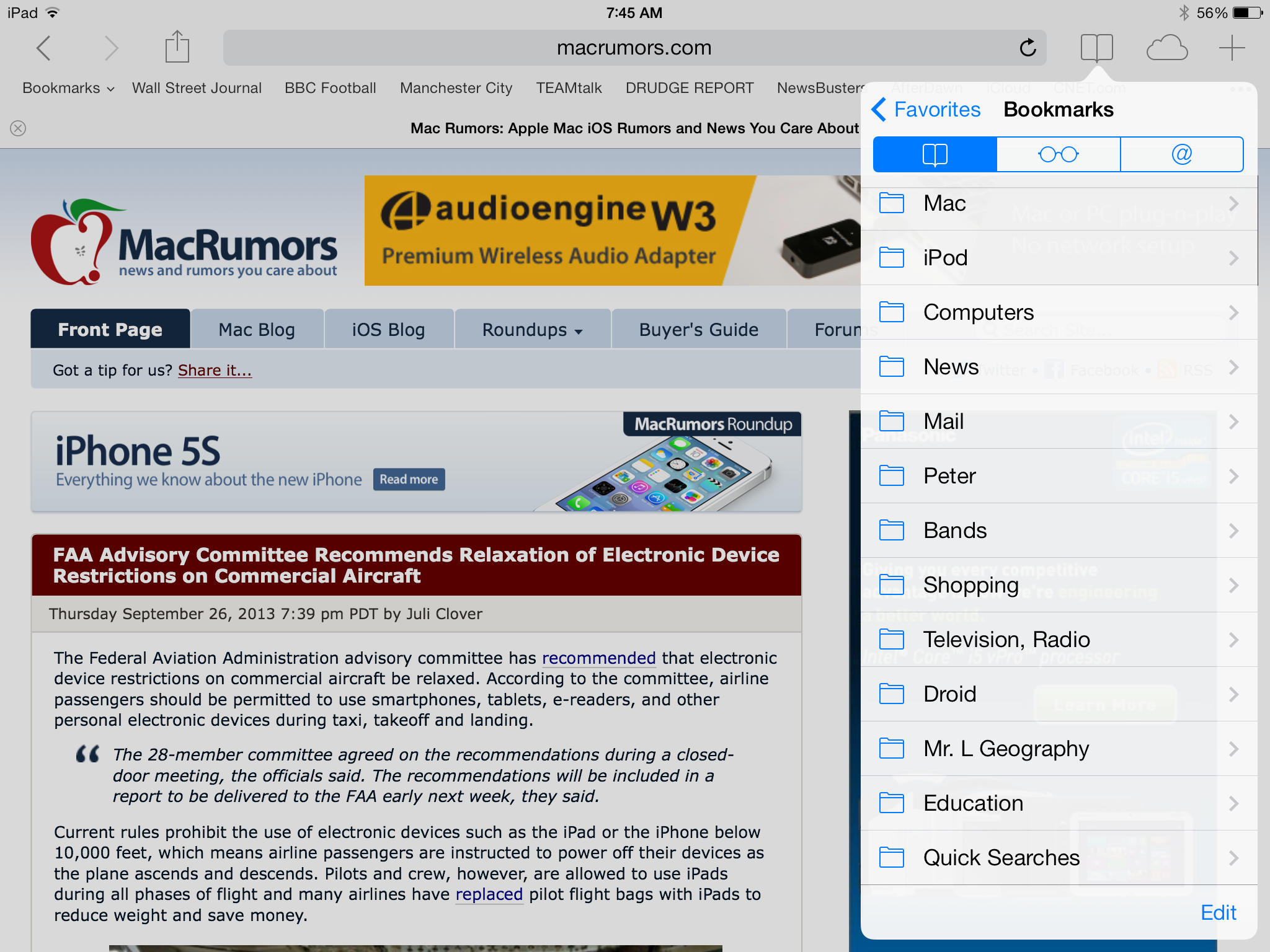Tap the Safari back arrow
Viewport: 1270px width, 952px height.
(x=43, y=48)
